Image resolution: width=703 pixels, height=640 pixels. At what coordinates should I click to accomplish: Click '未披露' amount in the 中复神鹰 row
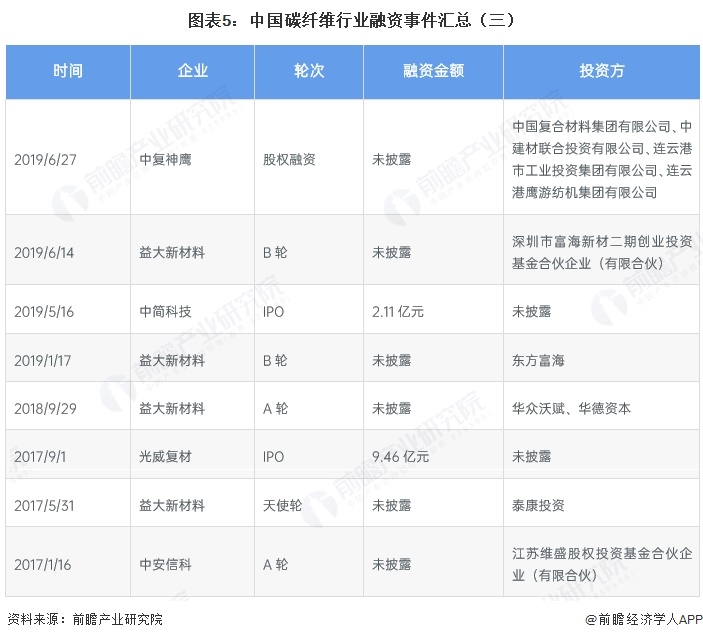click(391, 160)
